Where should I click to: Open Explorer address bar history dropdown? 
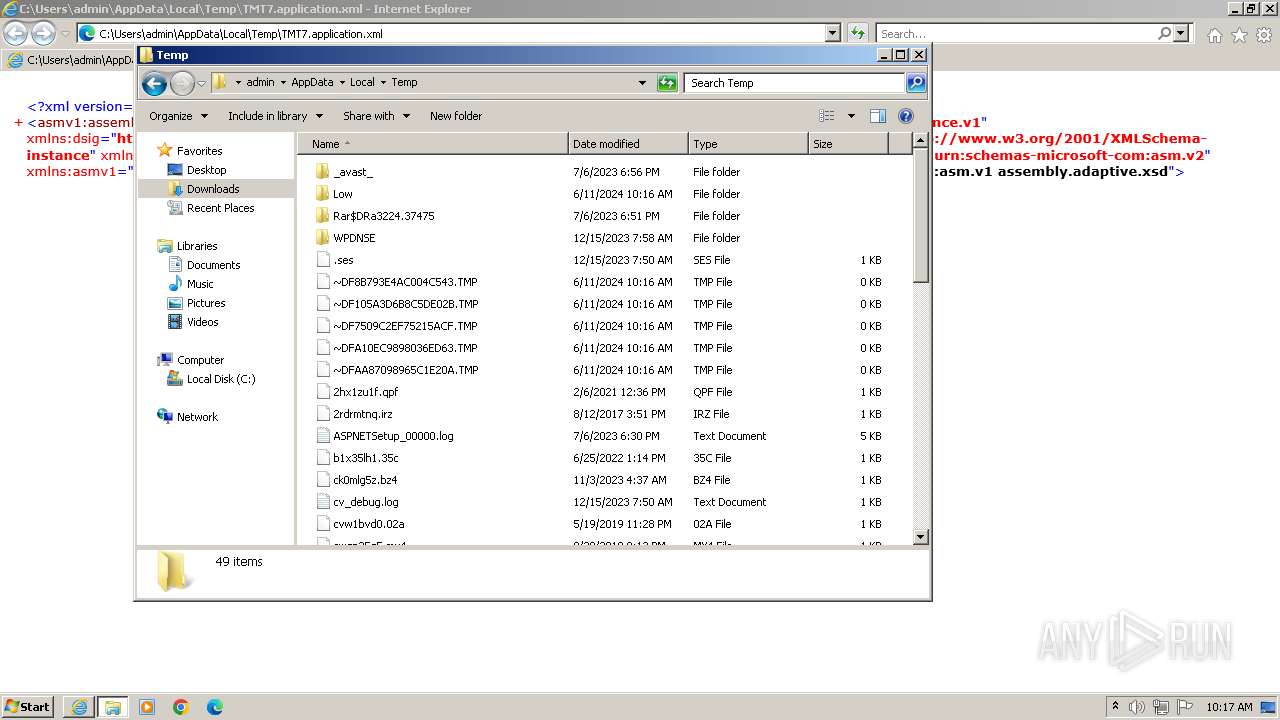(x=642, y=83)
